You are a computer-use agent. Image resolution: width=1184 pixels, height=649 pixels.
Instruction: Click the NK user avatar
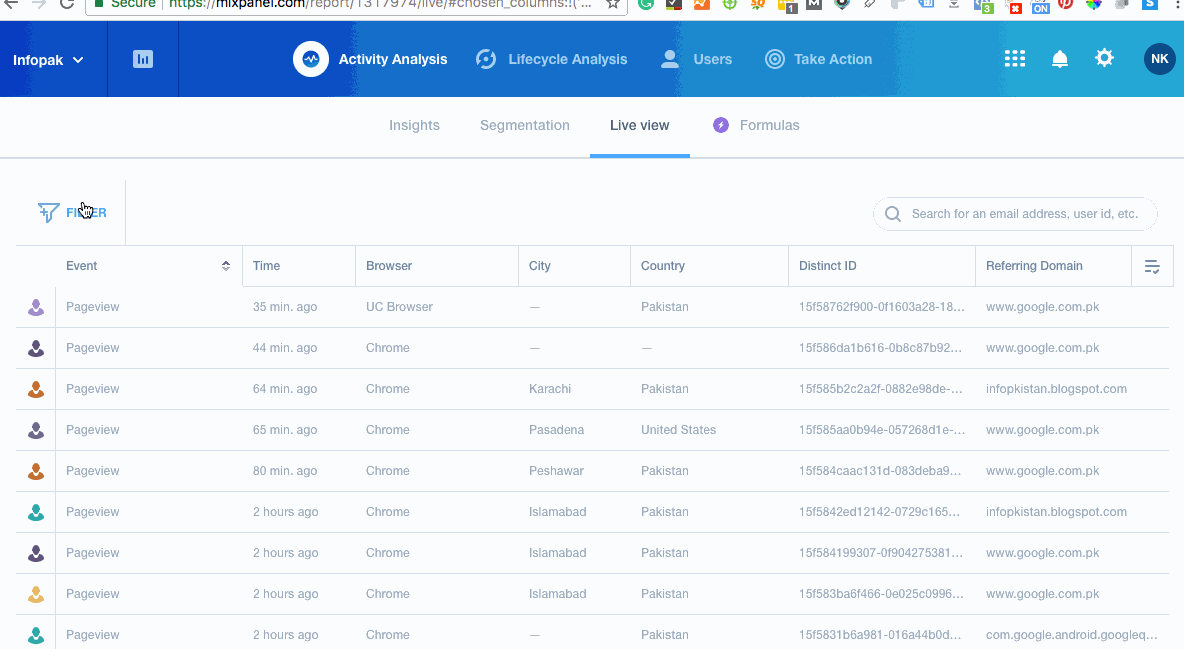point(1159,59)
